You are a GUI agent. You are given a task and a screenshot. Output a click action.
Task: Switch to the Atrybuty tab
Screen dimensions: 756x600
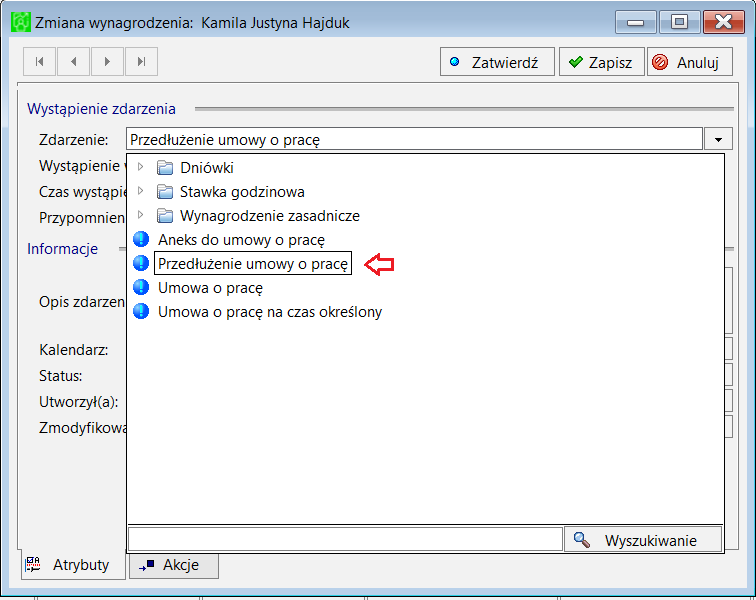(73, 565)
